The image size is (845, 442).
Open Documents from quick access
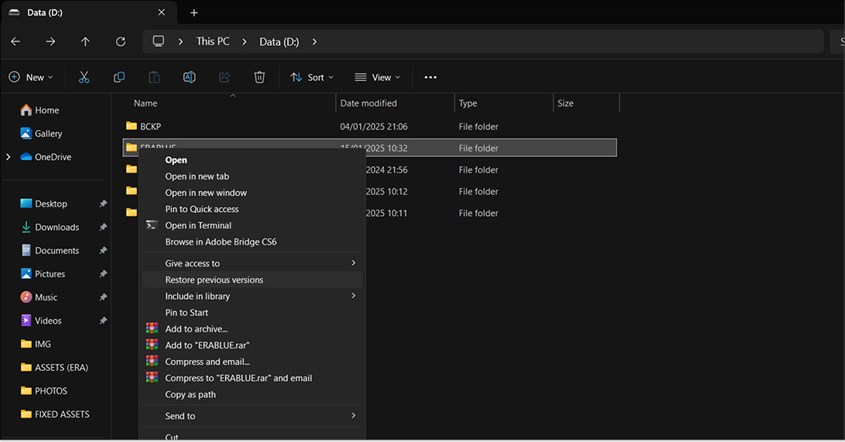coord(49,251)
